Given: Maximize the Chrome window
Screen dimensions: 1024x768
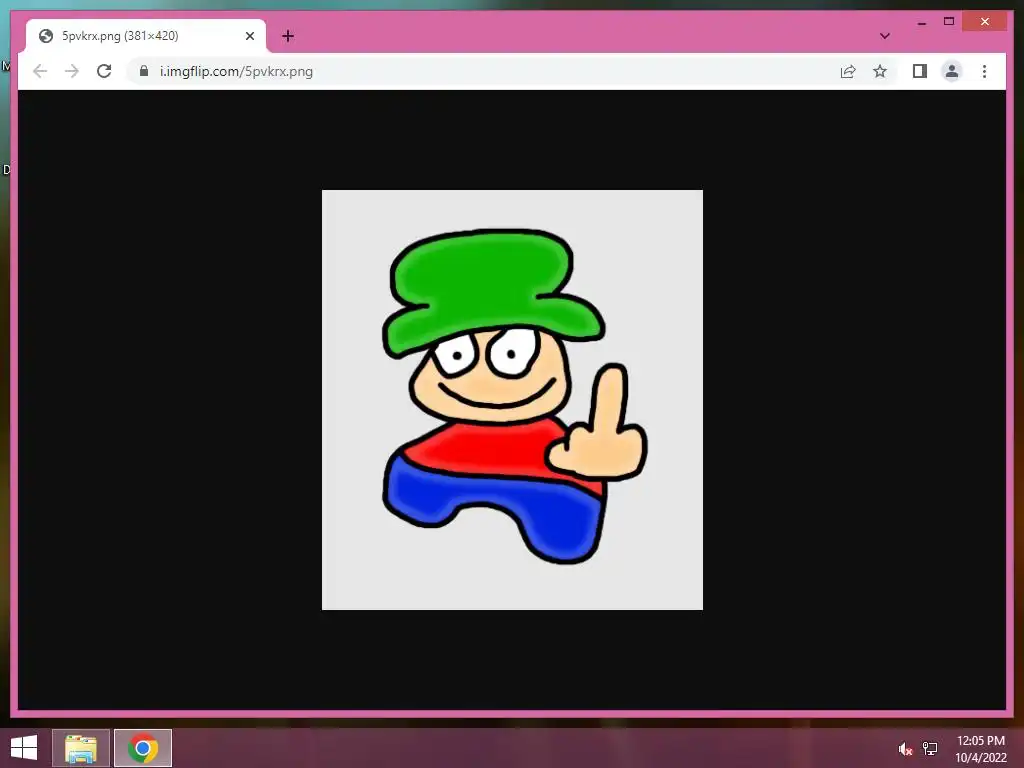Looking at the screenshot, I should coord(949,22).
